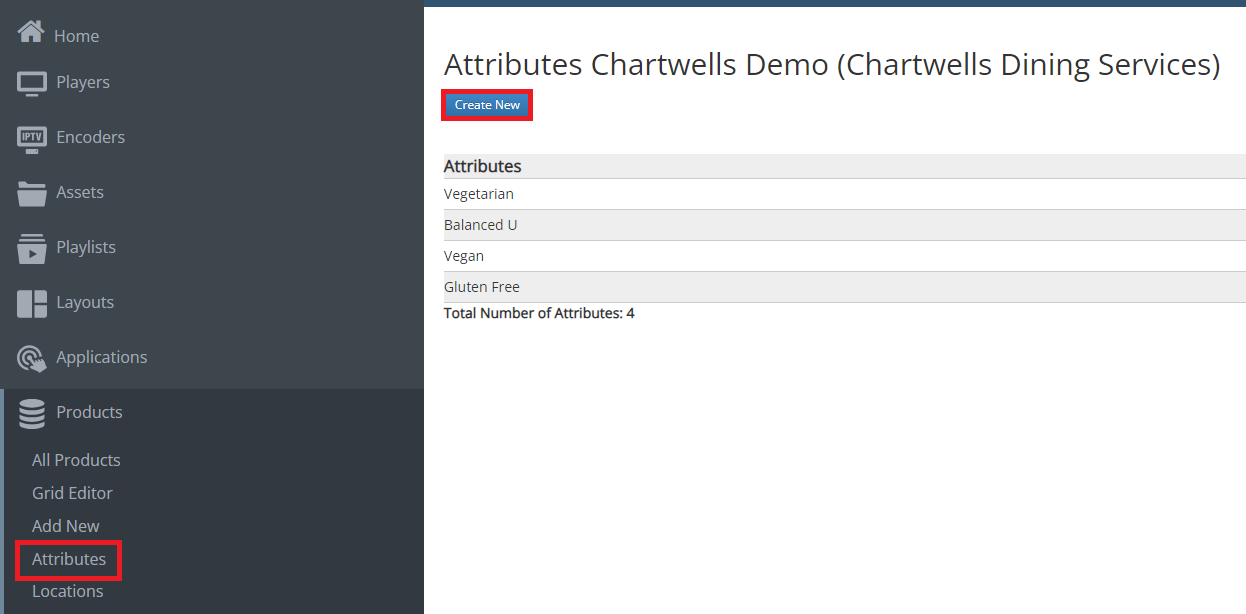Click the Products database icon
Screen dimensions: 1246x614
pyautogui.click(x=32, y=413)
